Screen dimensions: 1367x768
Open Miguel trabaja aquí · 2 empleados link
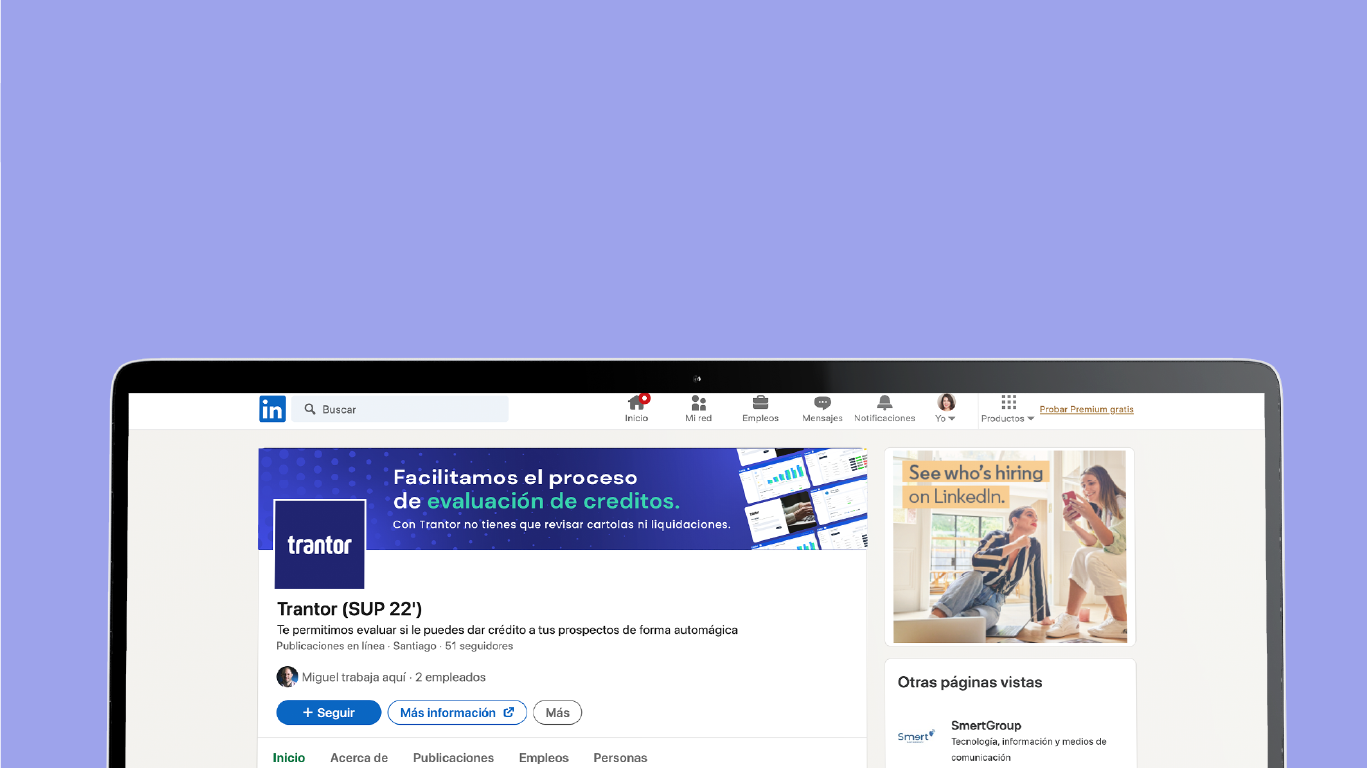click(394, 677)
